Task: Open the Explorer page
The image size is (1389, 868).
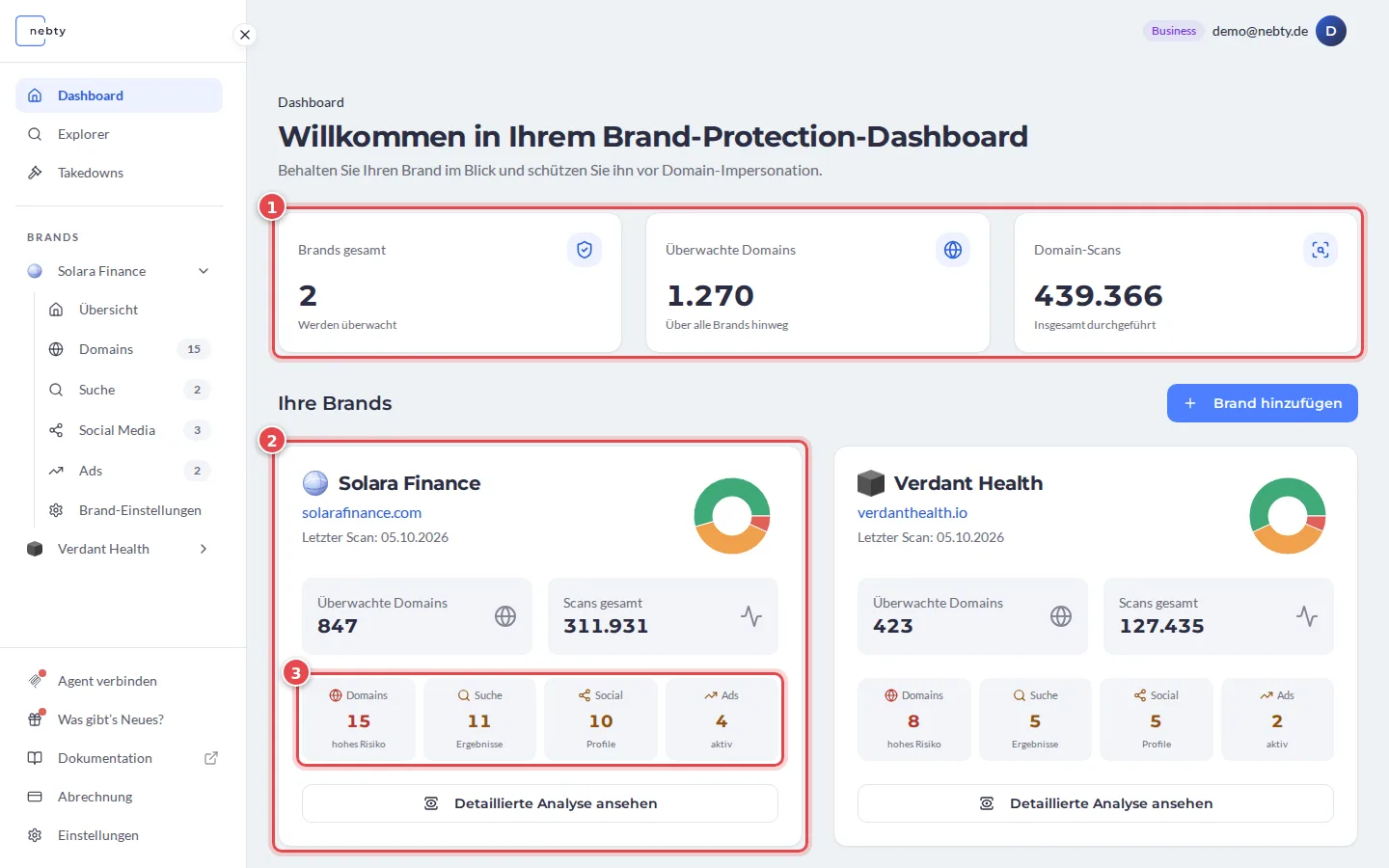Action: (119, 134)
